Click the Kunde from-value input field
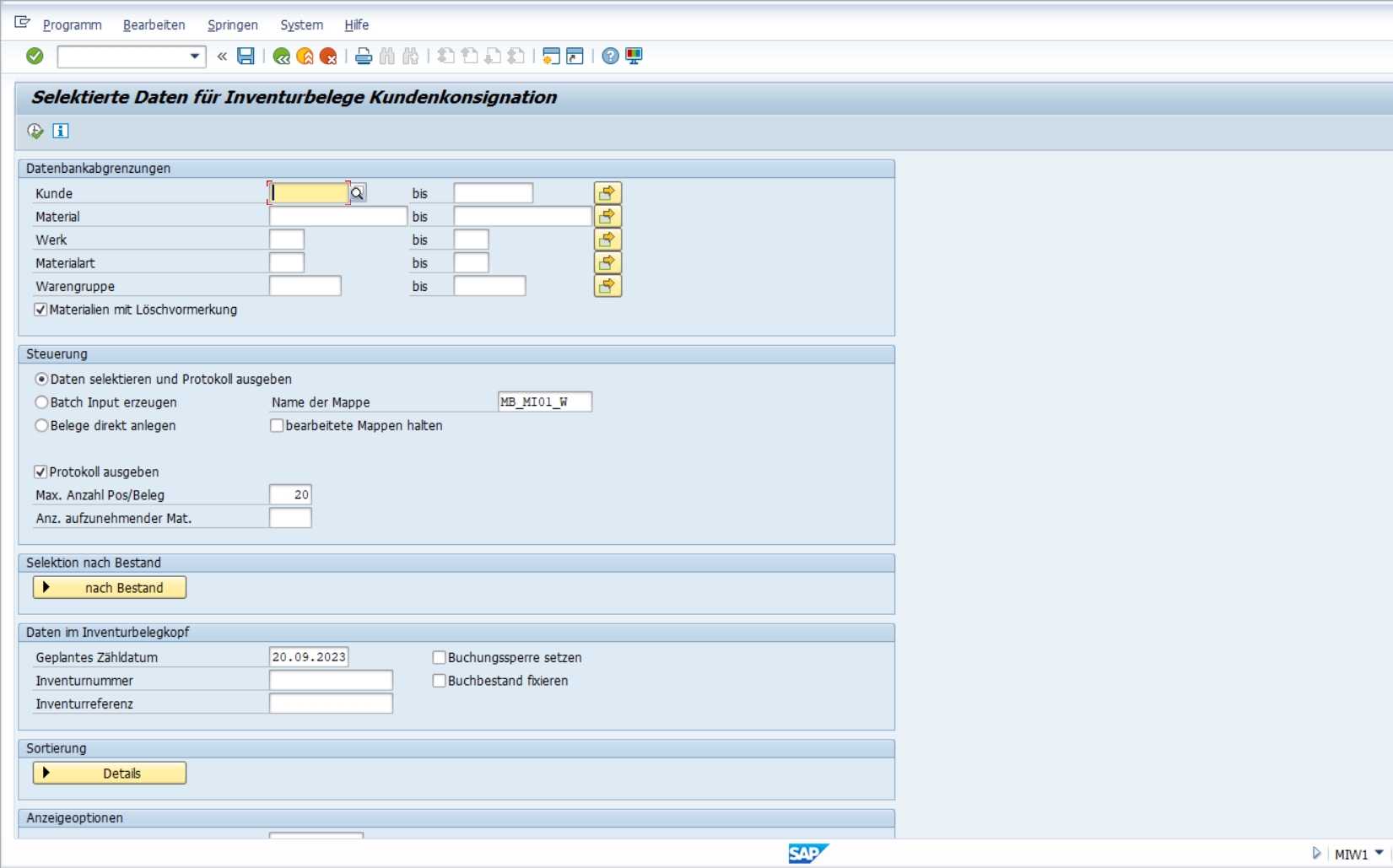Viewport: 1393px width, 868px height. (309, 193)
